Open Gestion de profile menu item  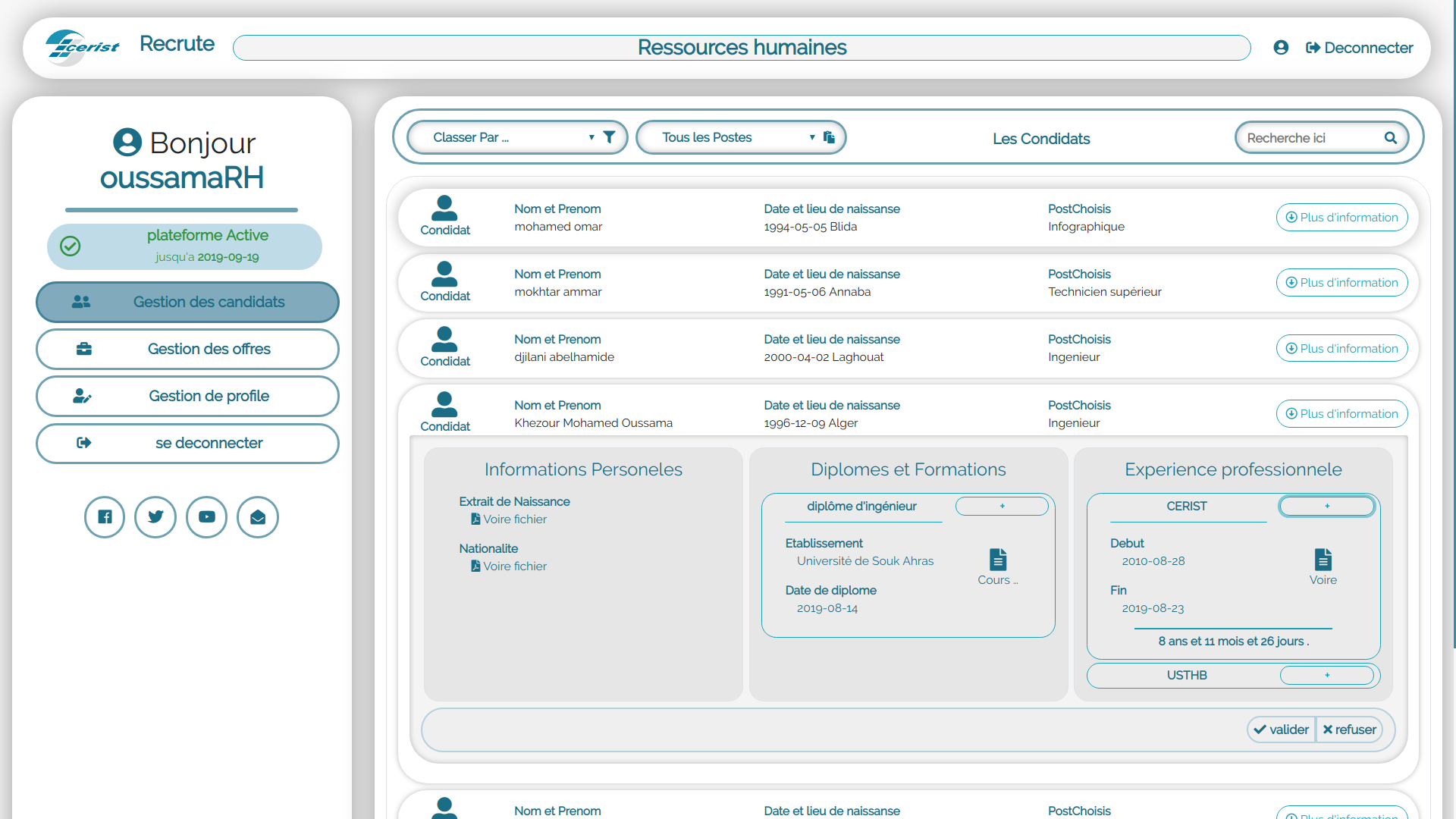[x=187, y=396]
